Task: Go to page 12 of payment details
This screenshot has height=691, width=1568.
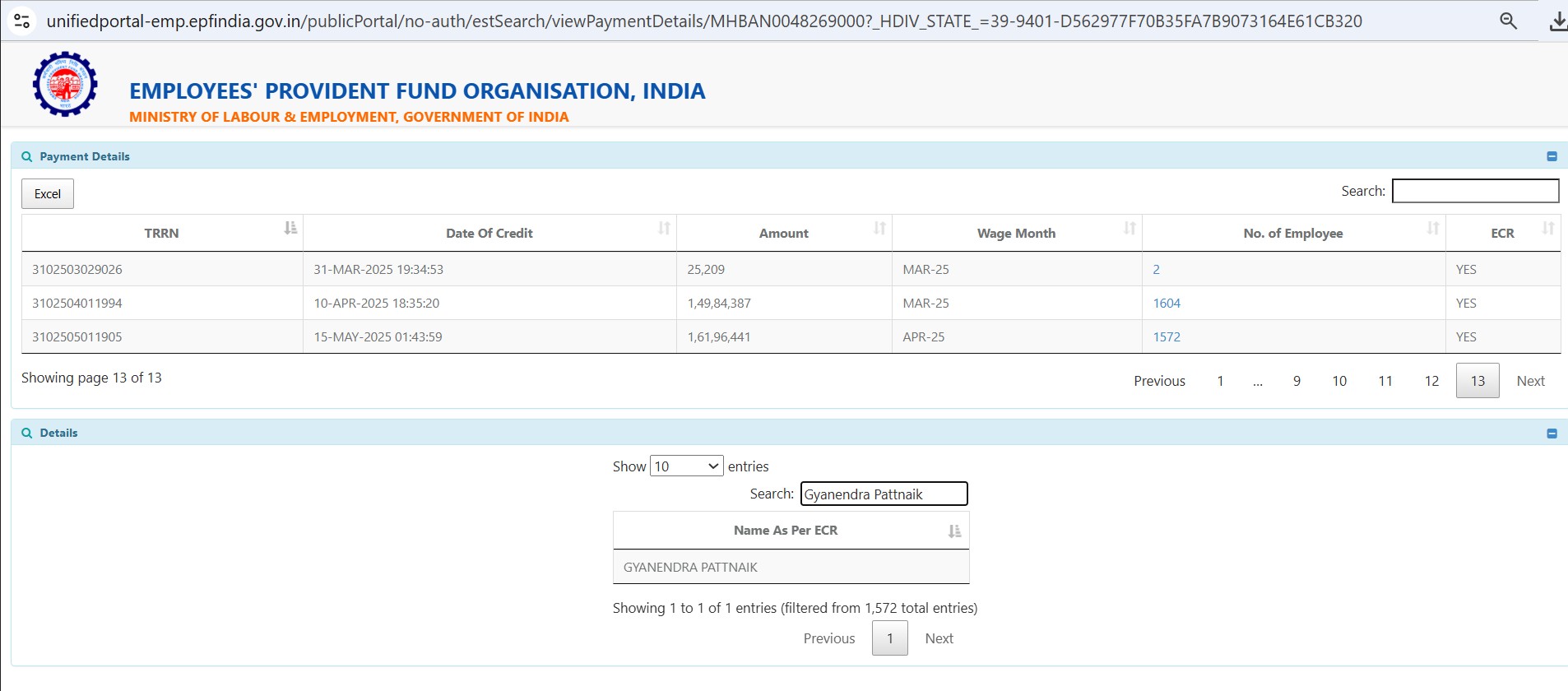Action: coord(1431,381)
